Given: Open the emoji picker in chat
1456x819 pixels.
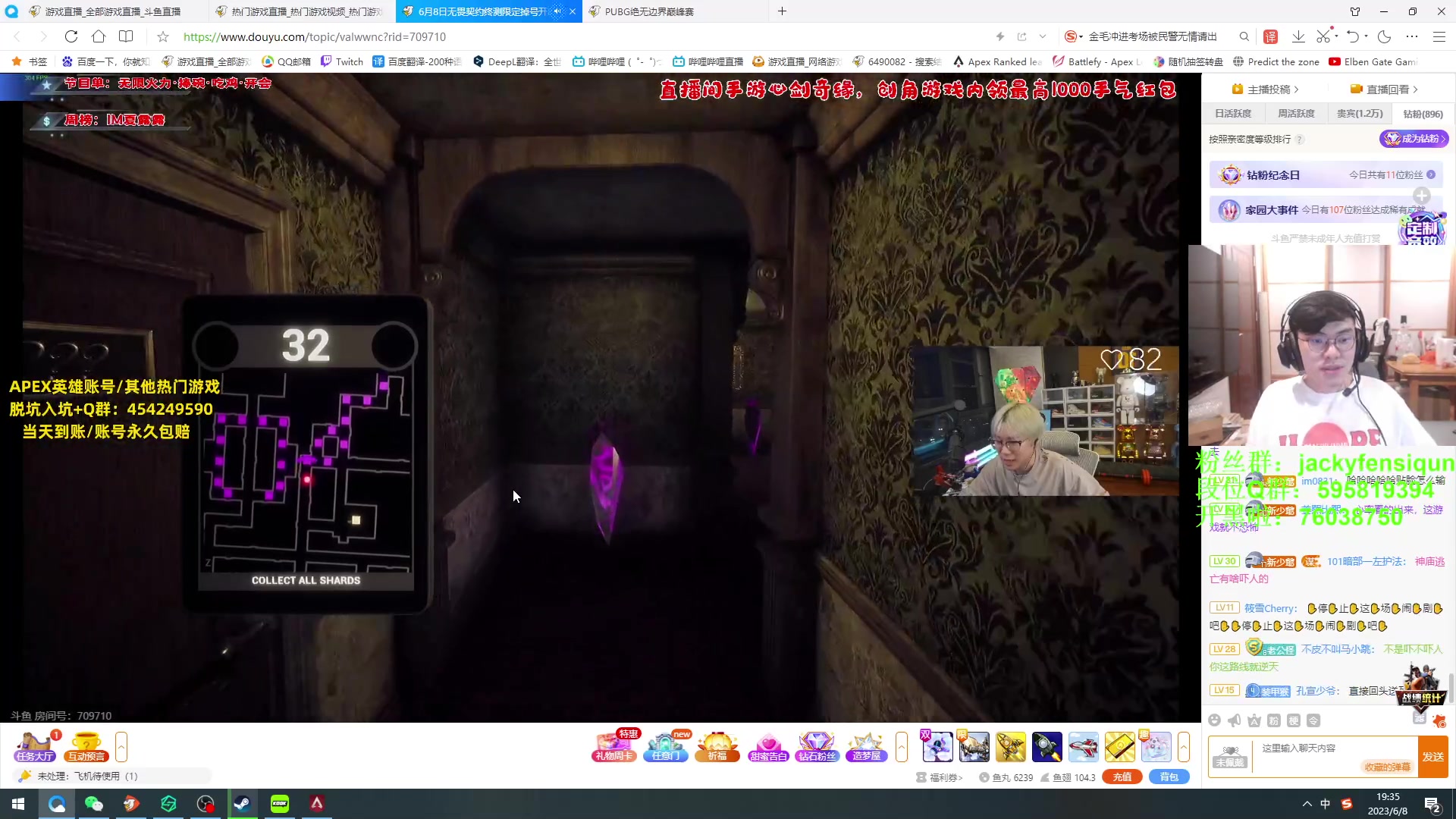Looking at the screenshot, I should [x=1215, y=720].
